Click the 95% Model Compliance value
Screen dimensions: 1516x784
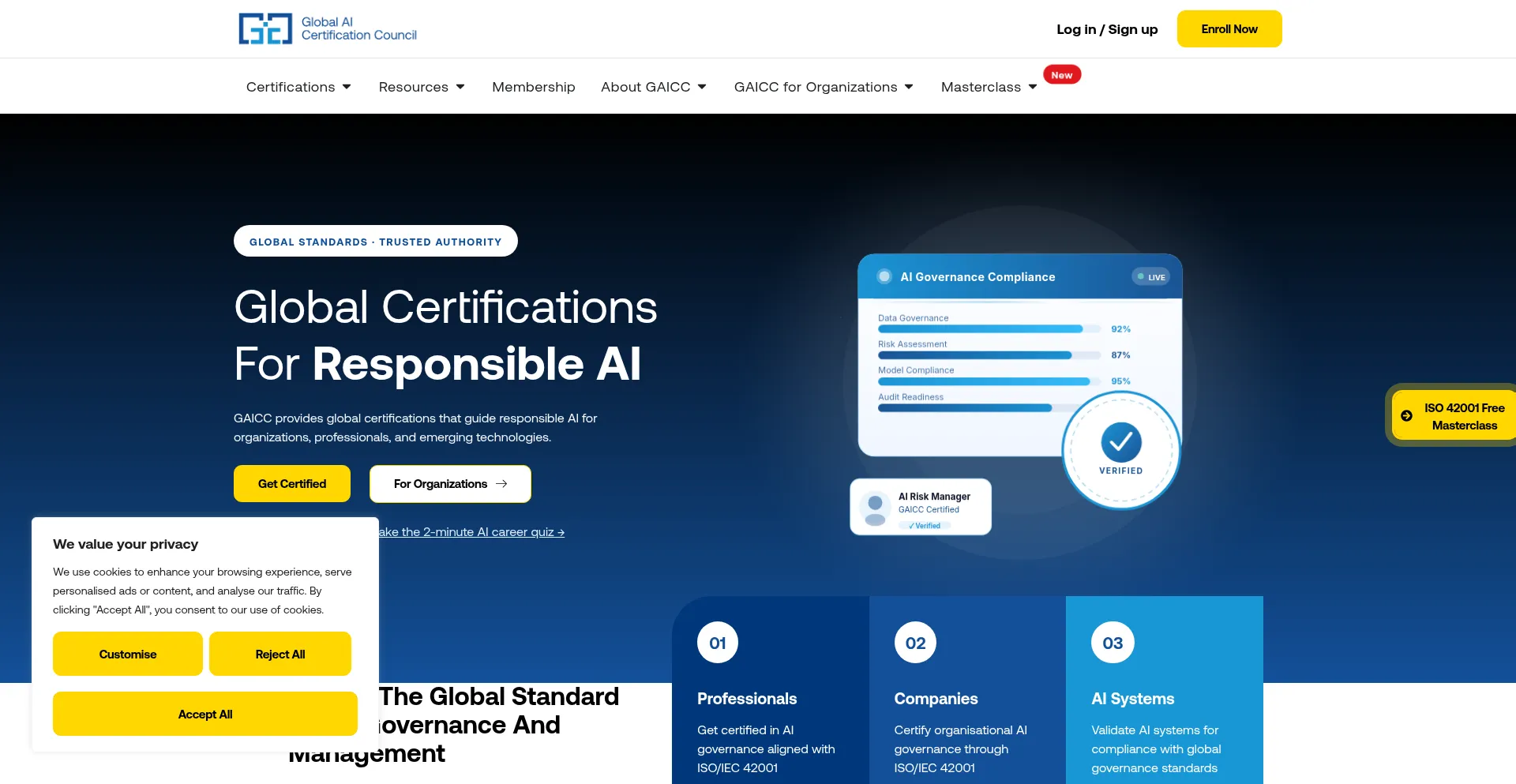[1121, 381]
